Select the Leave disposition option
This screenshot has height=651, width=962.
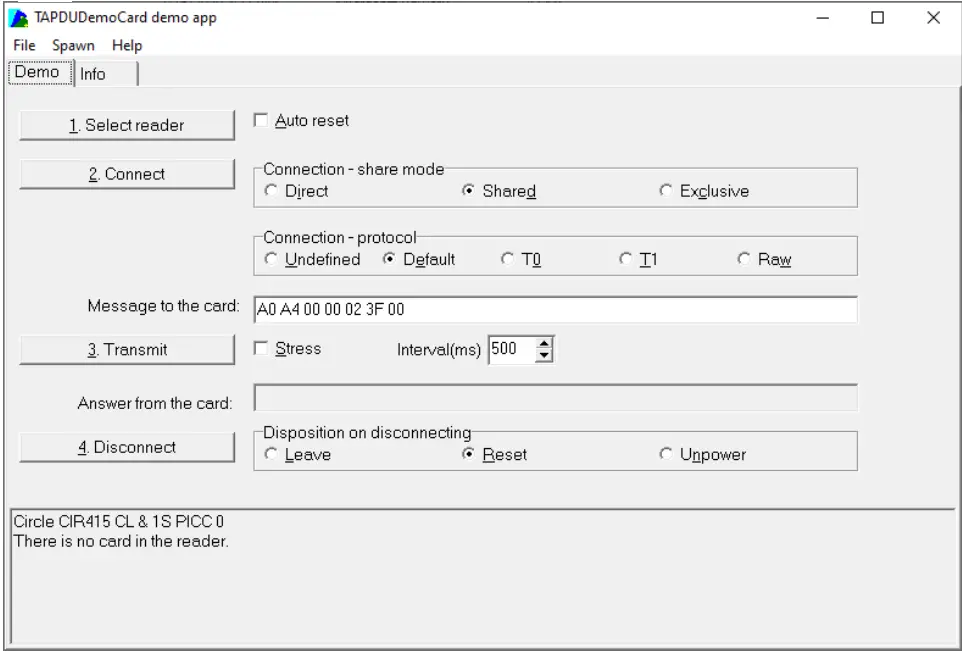pos(271,455)
